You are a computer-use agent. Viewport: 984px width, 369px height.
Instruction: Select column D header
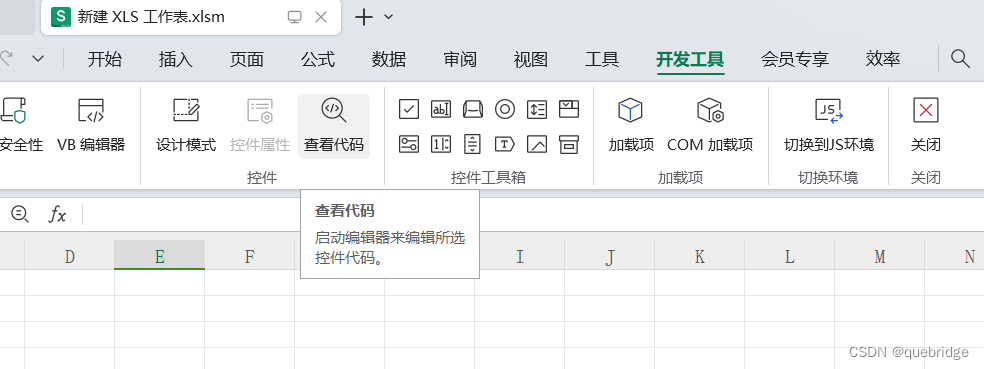tap(70, 256)
